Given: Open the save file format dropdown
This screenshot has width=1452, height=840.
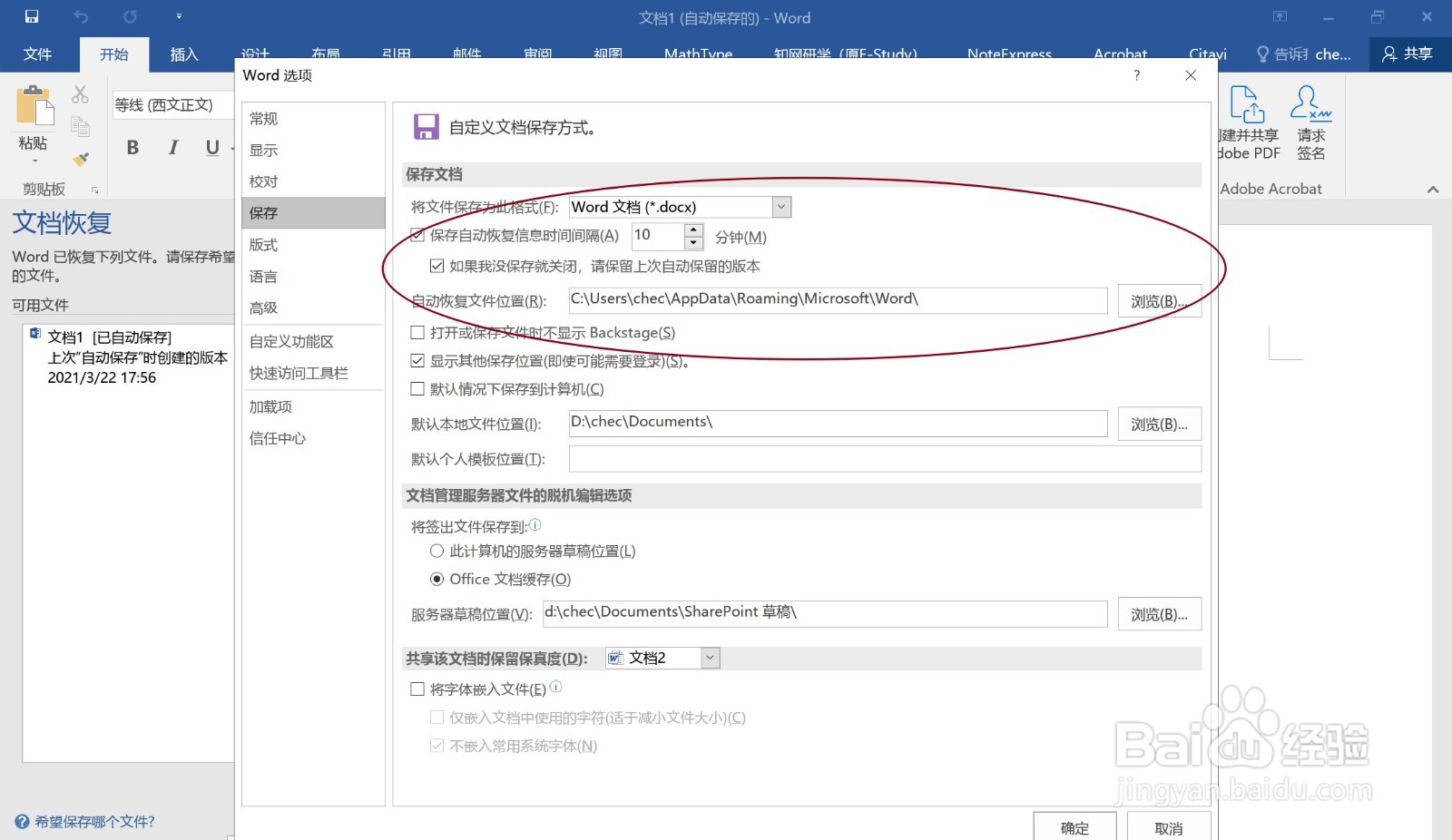Looking at the screenshot, I should click(x=781, y=207).
